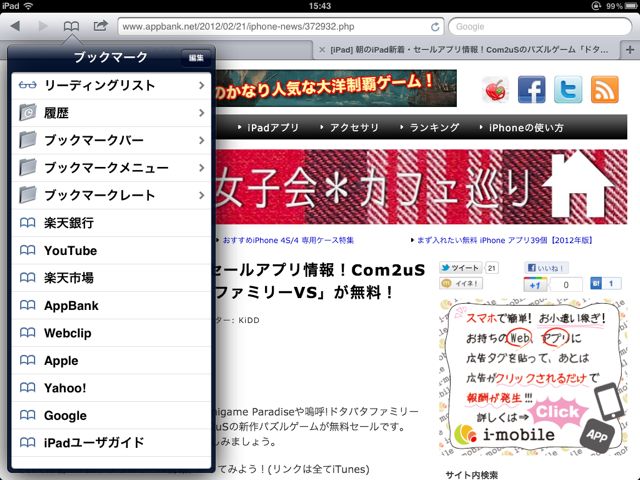Image resolution: width=640 pixels, height=480 pixels.
Task: Click the folder icon for ブックマークバー
Action: pos(27,140)
